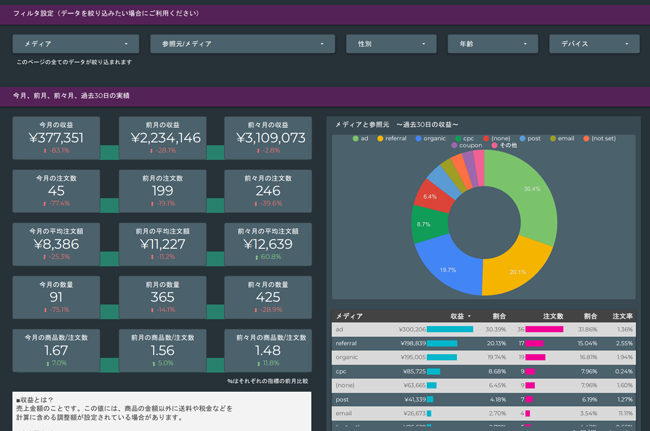The height and width of the screenshot is (431, 650).
Task: Select the 今月の数量 91 scorecard
Action: 56,298
